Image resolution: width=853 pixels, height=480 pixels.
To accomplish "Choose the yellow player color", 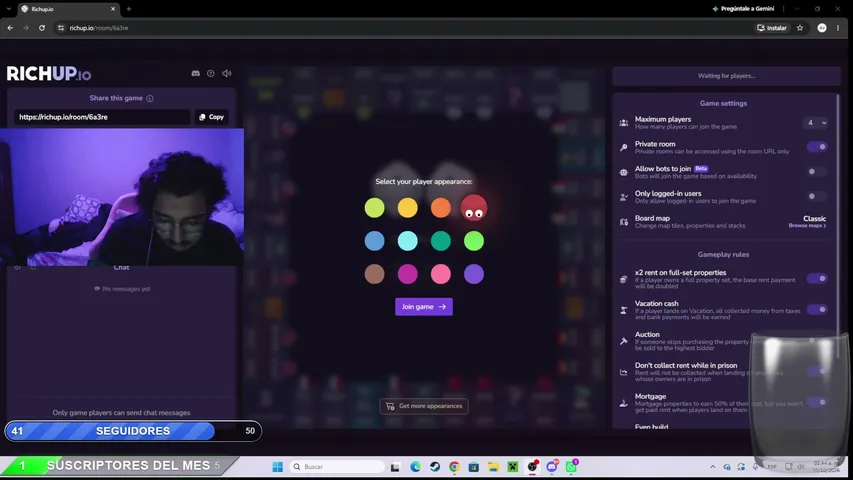I will coord(407,207).
